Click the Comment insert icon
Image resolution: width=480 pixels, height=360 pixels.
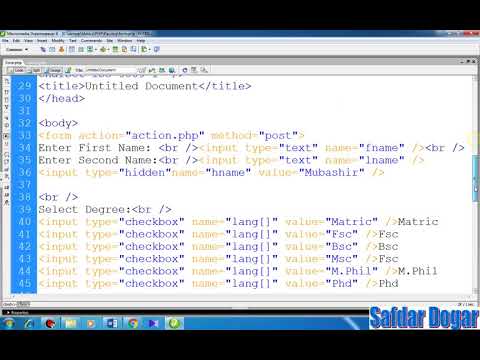pyautogui.click(x=133, y=49)
